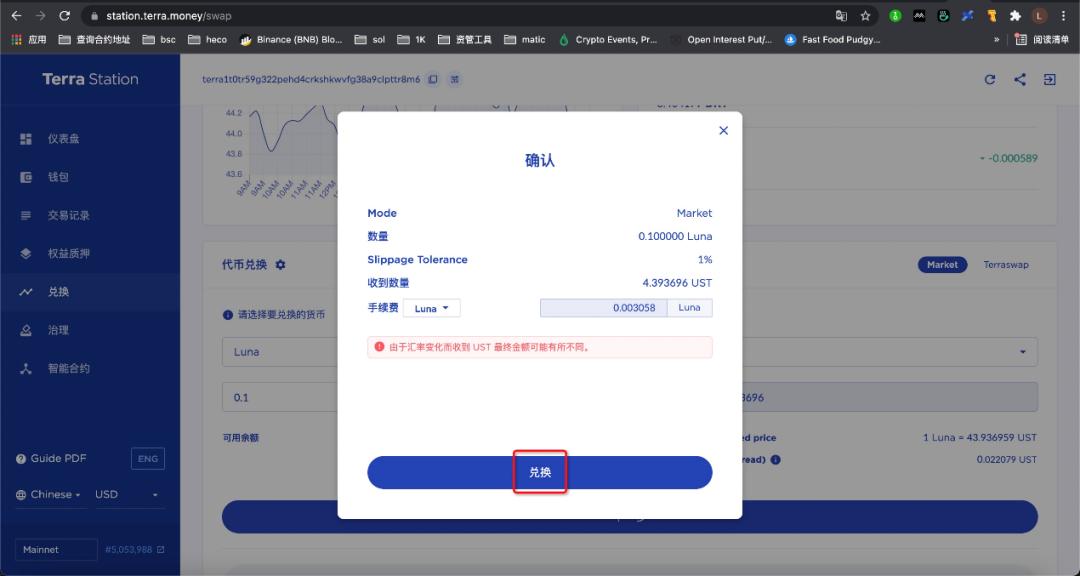Sign out of the wallet

tap(1048, 79)
